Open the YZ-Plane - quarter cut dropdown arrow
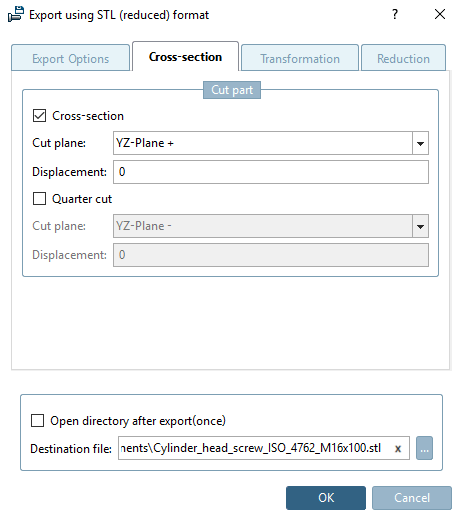This screenshot has height=520, width=461. point(420,226)
